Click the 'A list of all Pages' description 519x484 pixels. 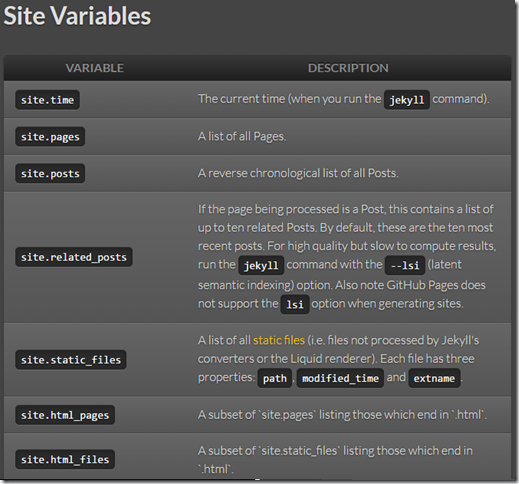(x=242, y=136)
